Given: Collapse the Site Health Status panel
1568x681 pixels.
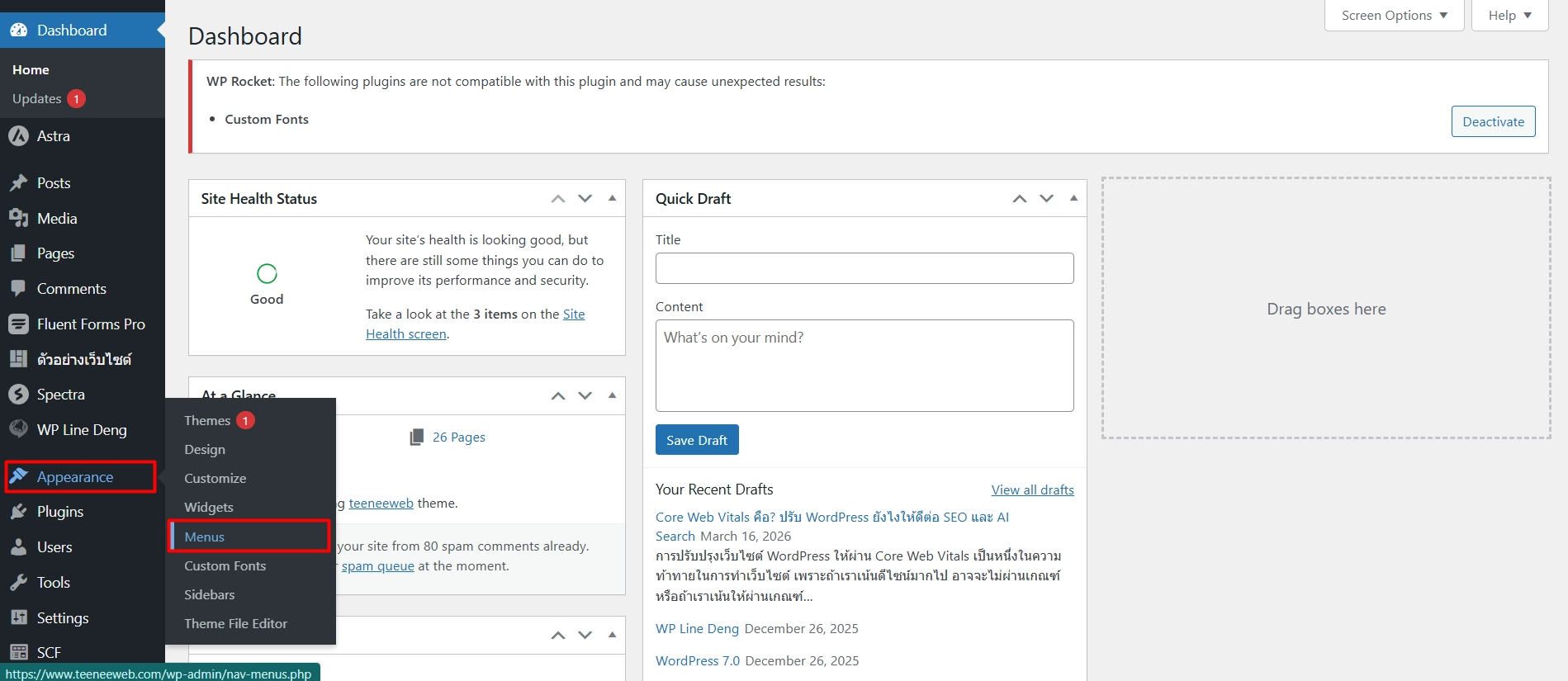Looking at the screenshot, I should tap(612, 198).
